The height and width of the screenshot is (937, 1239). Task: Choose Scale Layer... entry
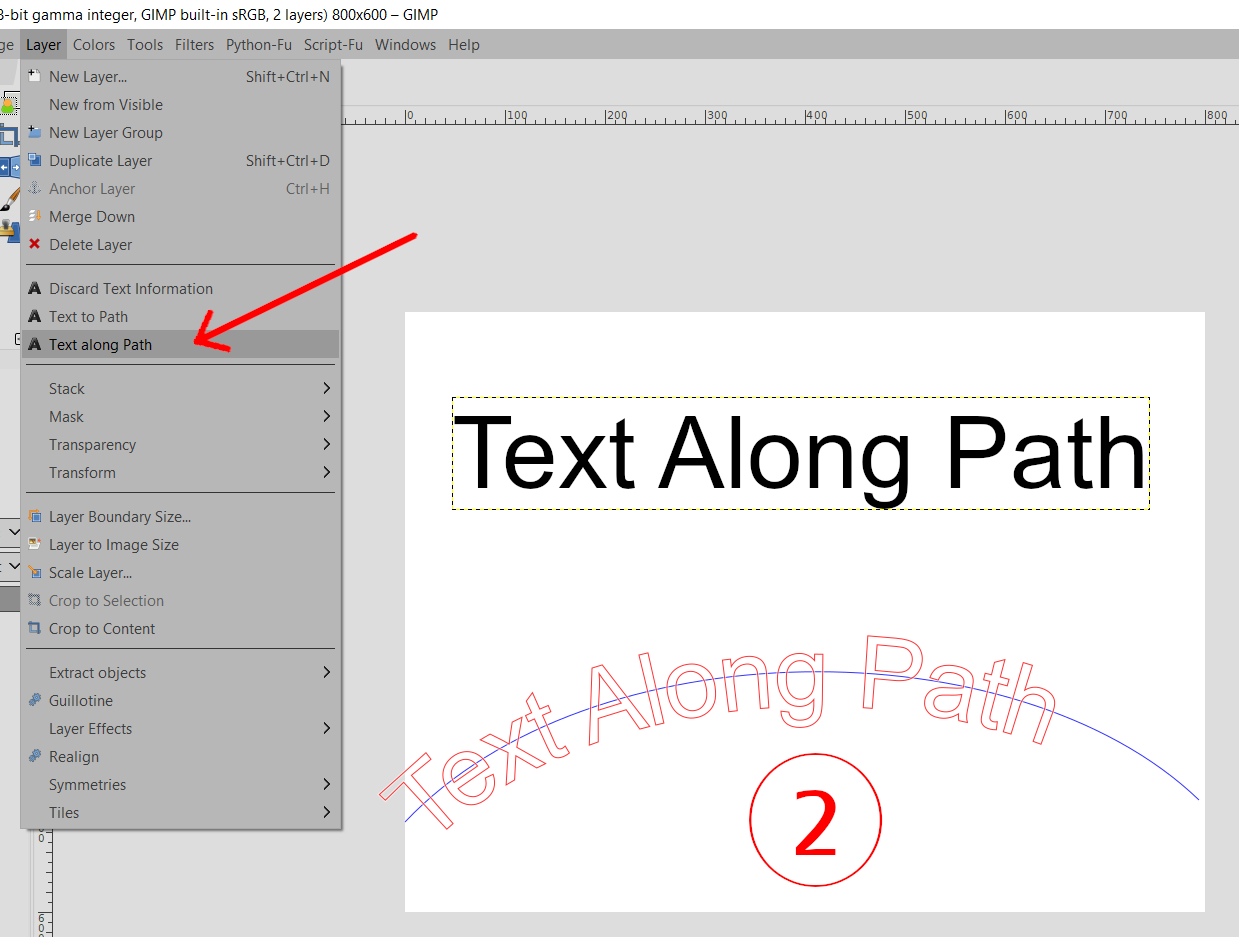point(181,573)
